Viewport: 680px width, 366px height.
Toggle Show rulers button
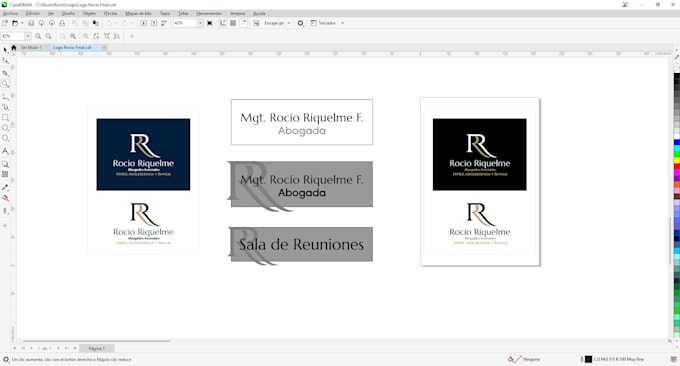[x=223, y=23]
